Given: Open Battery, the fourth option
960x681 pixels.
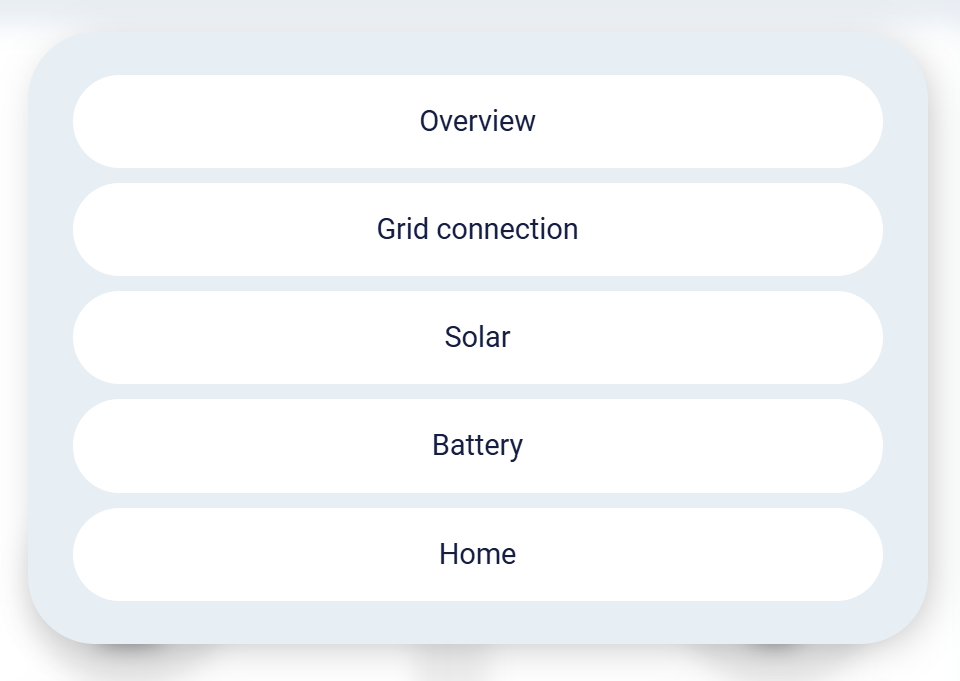Looking at the screenshot, I should pos(478,445).
